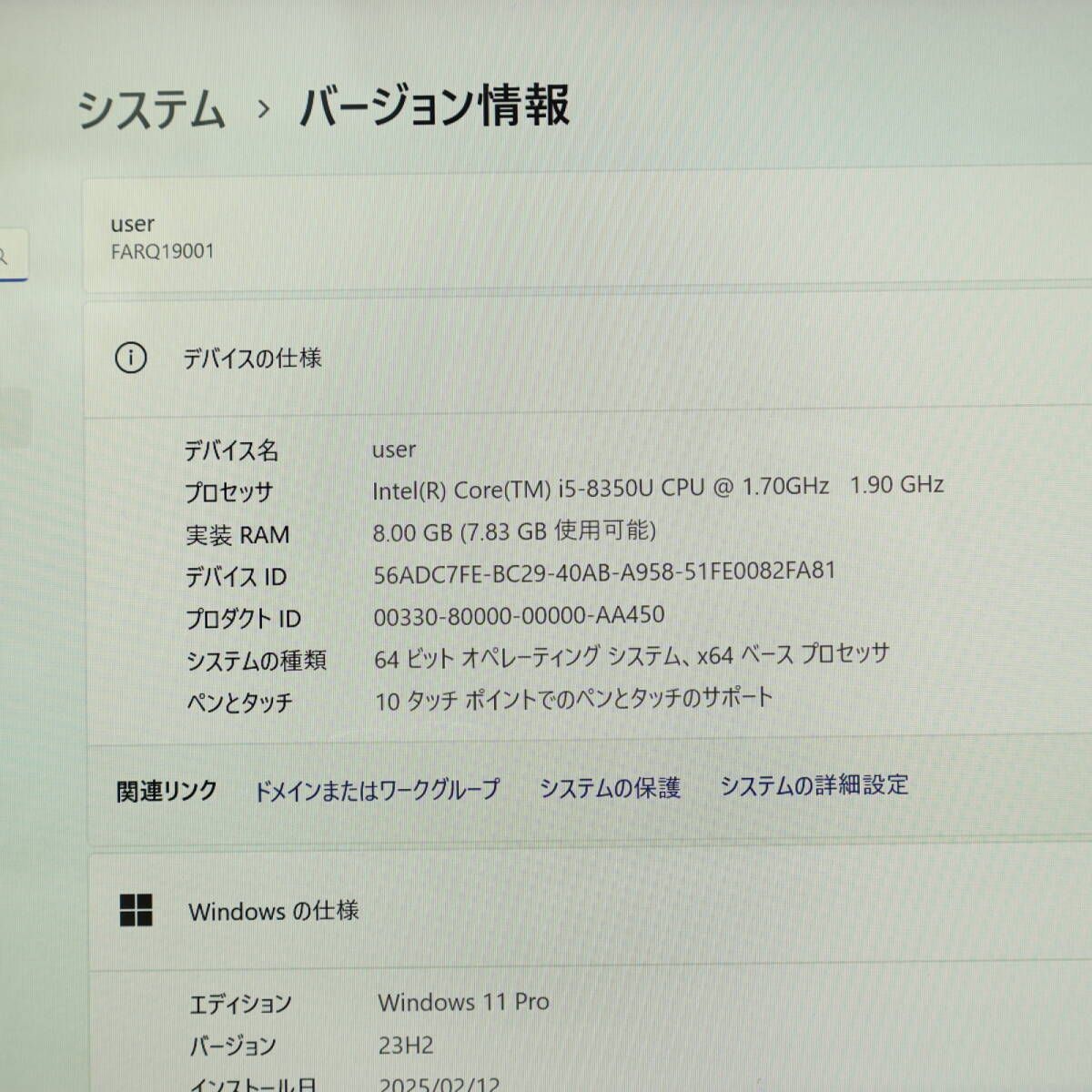This screenshot has height=1092, width=1092.
Task: Click the info icon beside デバイスの仕様
Action: coord(130,358)
